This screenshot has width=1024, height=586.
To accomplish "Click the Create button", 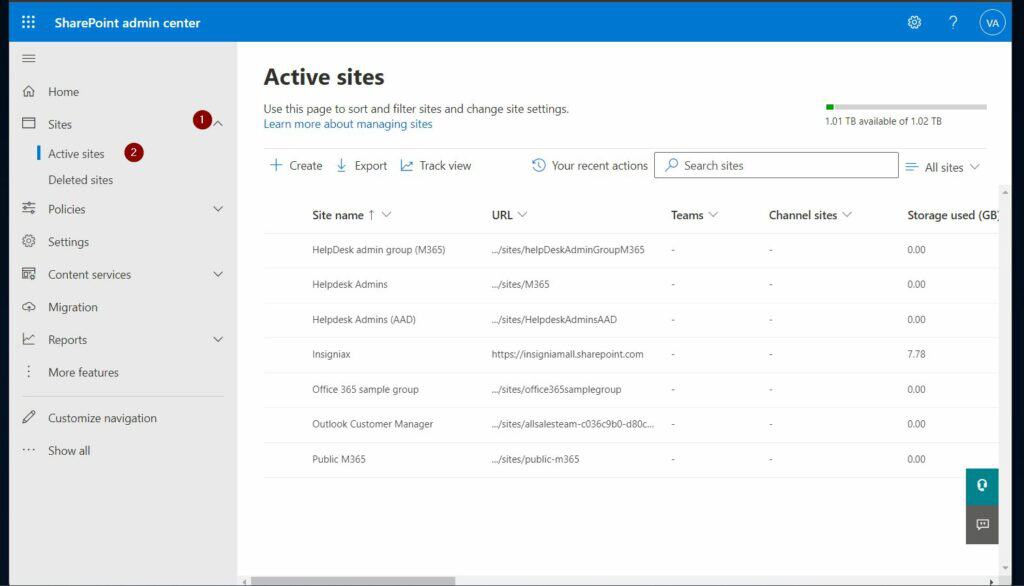I will click(x=296, y=166).
